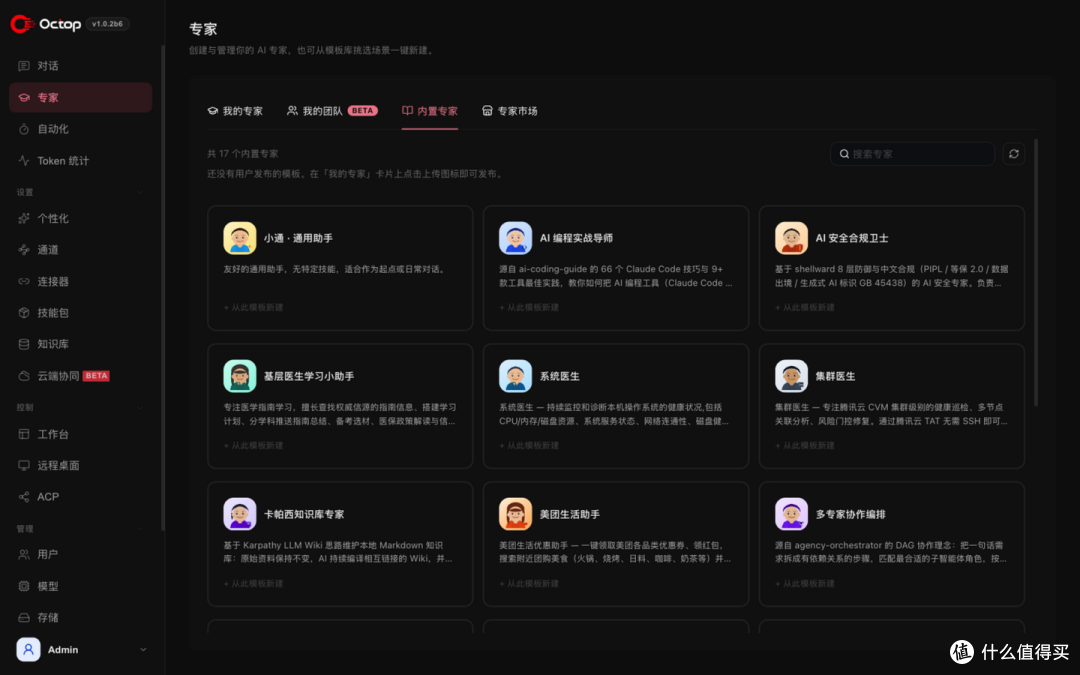Click the 专家 page heading
Screen dimensions: 1080x675
[203, 29]
